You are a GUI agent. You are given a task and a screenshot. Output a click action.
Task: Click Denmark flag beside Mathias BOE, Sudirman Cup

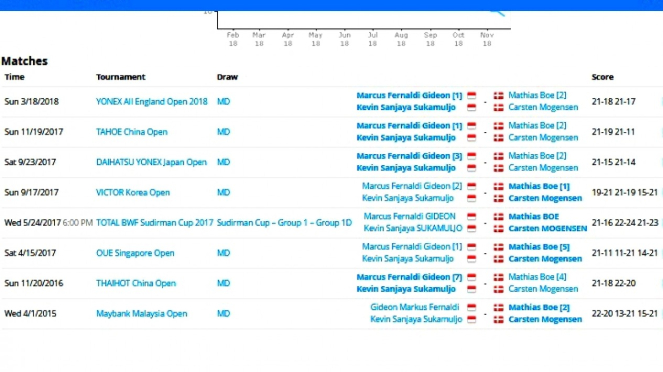499,217
